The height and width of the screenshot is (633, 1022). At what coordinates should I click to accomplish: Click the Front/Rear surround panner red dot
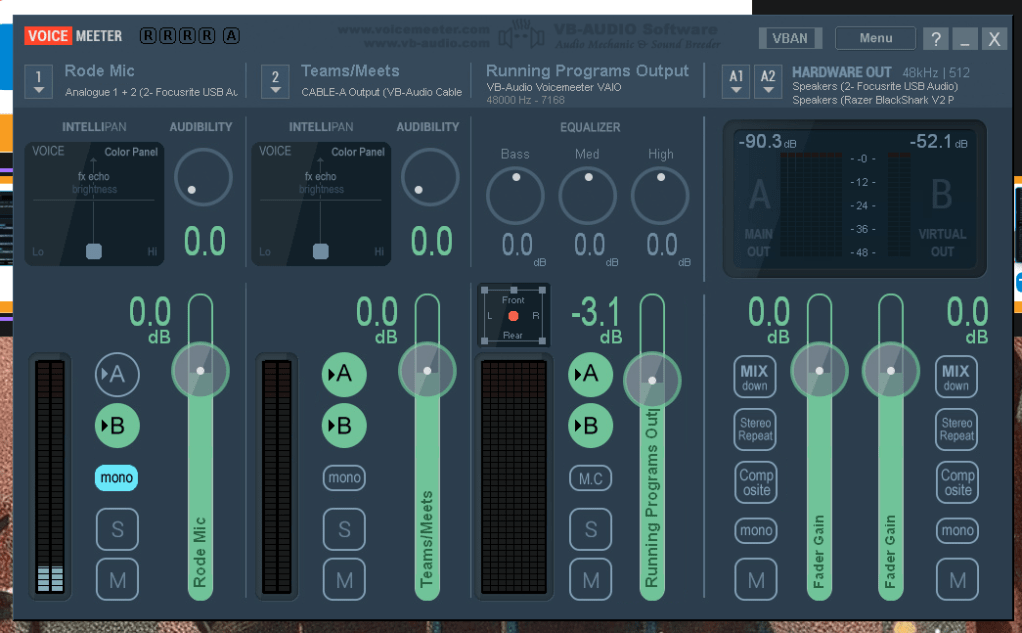pos(514,316)
